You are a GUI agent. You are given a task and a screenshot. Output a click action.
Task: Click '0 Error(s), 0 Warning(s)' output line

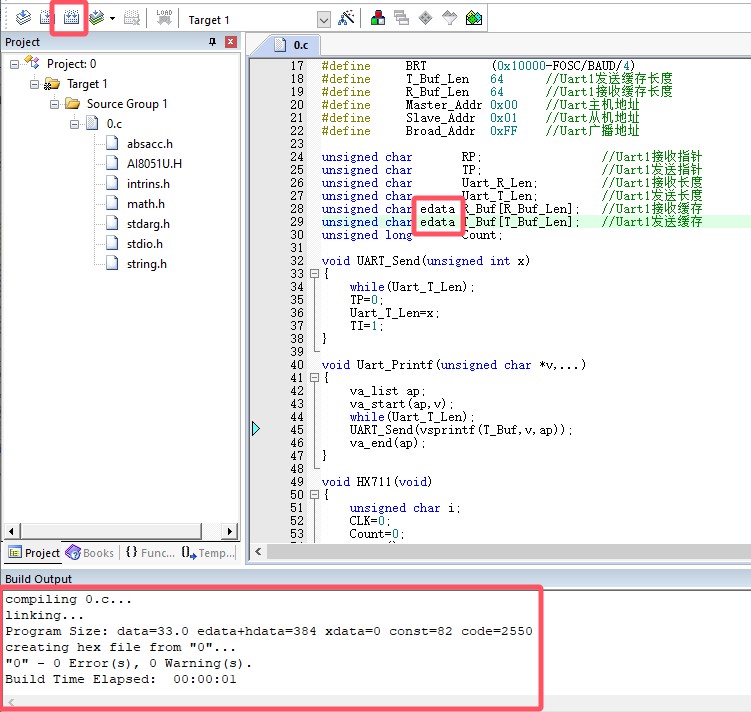point(128,663)
